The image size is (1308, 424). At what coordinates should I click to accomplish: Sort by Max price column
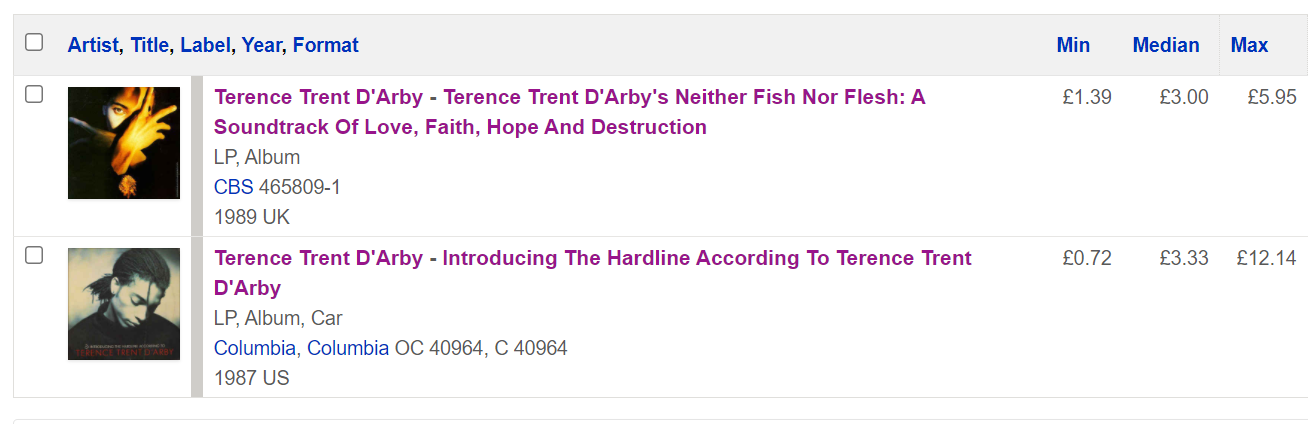pyautogui.click(x=1249, y=45)
